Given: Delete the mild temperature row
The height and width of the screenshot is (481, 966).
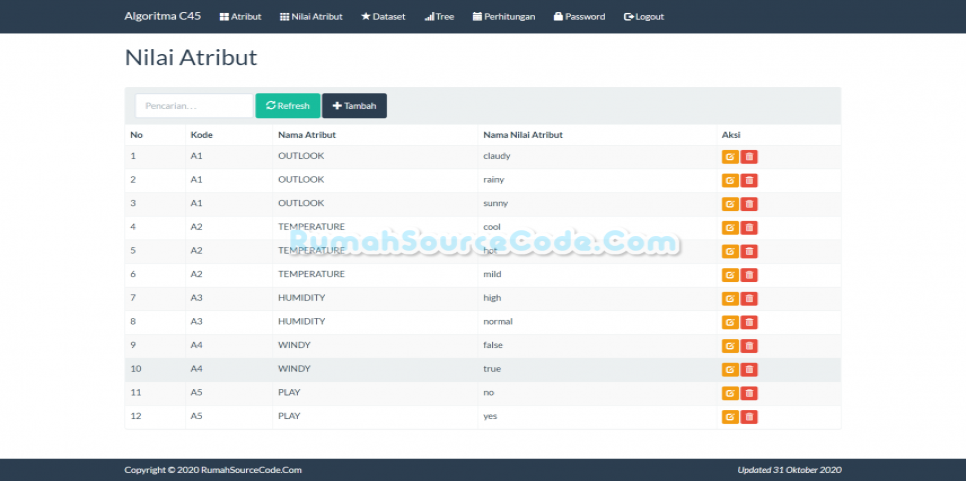Looking at the screenshot, I should pos(749,275).
